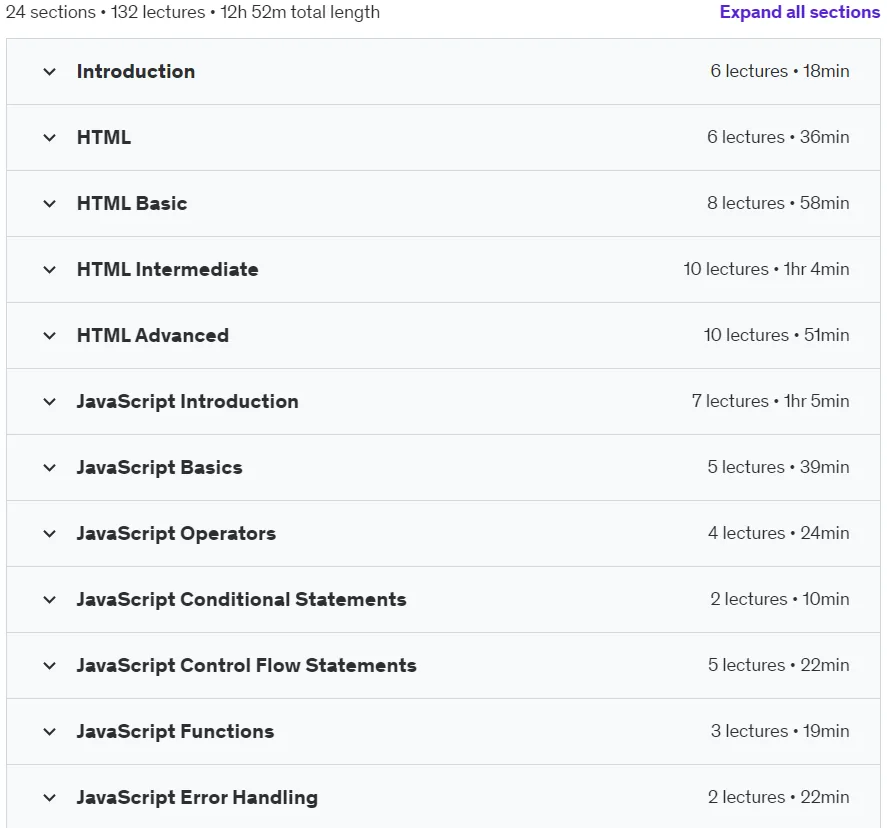The height and width of the screenshot is (828, 887).
Task: Select the JavaScript Operators section title
Action: tap(176, 533)
